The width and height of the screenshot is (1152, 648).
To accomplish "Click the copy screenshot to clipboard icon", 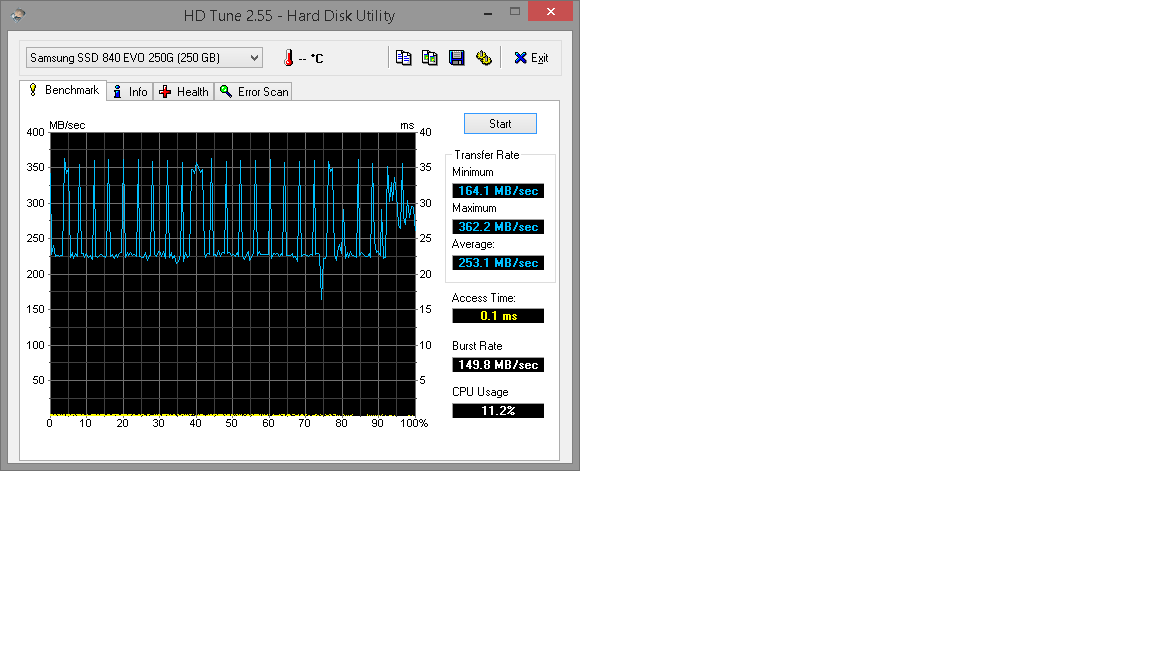I will (x=430, y=57).
